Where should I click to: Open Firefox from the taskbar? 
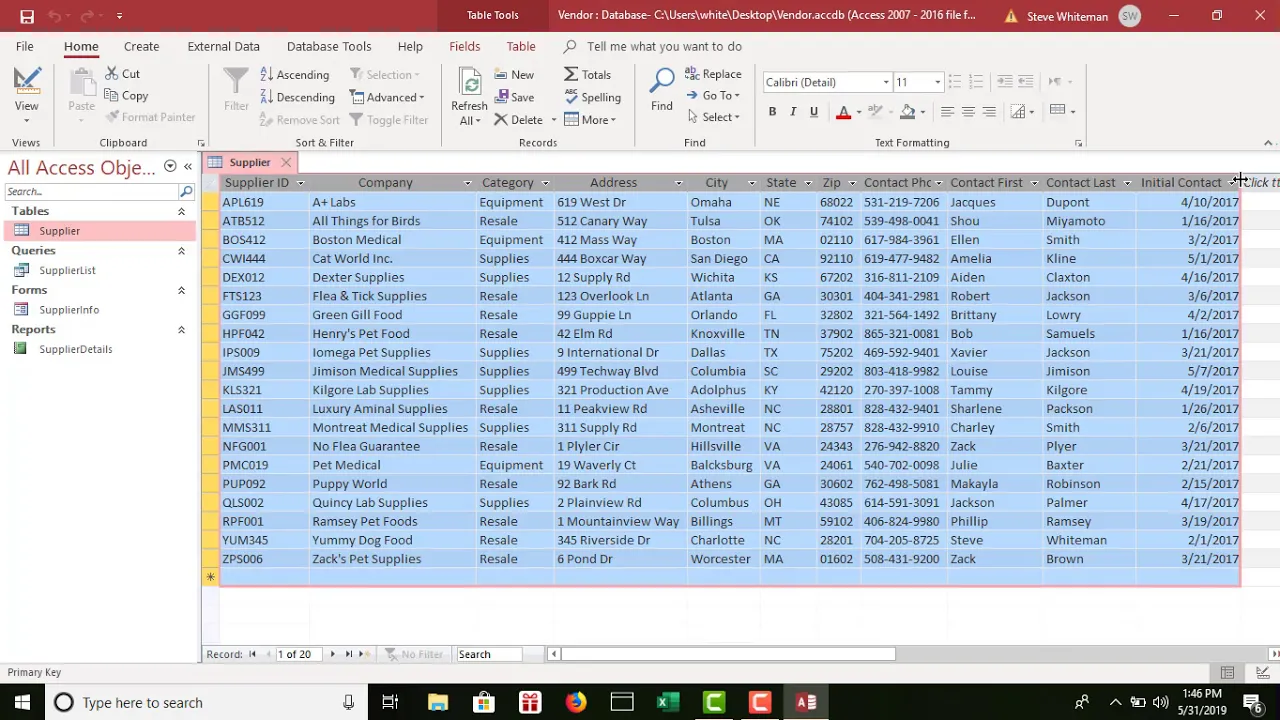tap(576, 703)
